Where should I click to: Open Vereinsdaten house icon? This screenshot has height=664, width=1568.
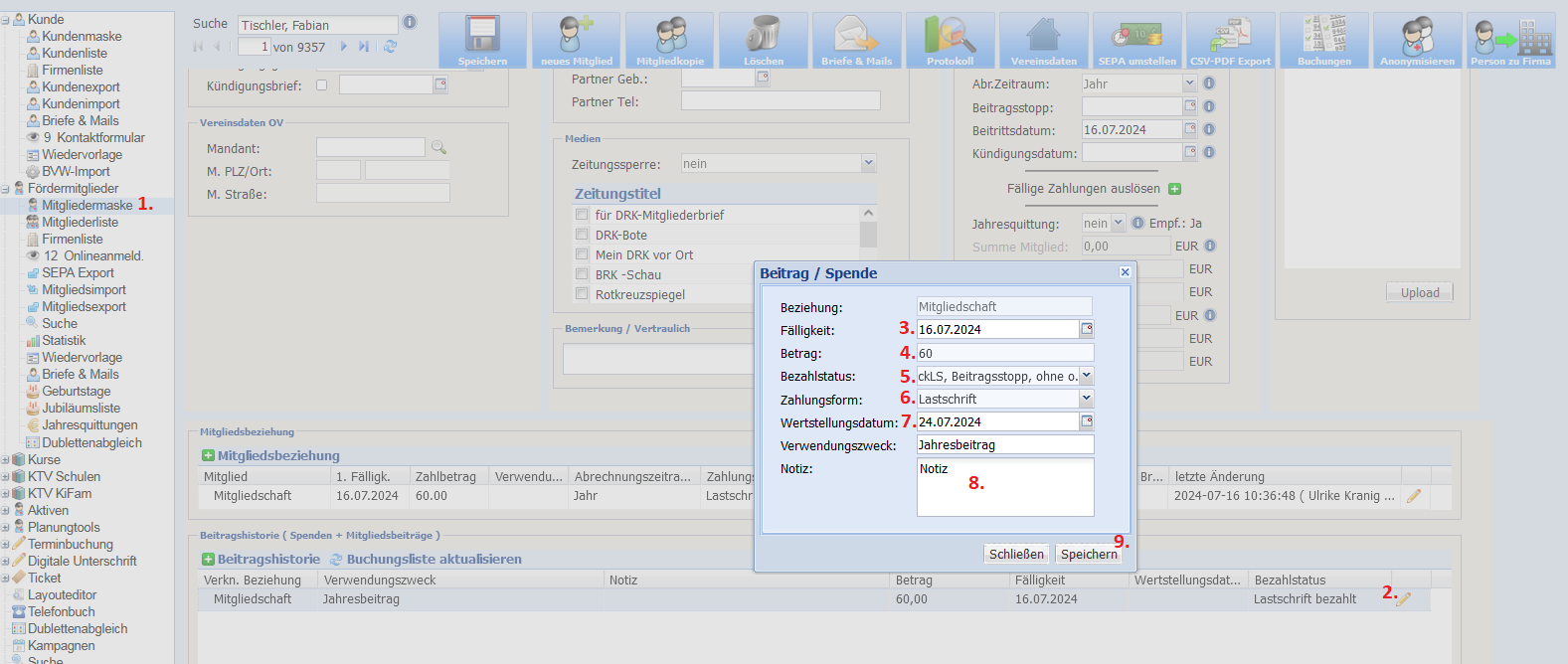click(x=1043, y=41)
